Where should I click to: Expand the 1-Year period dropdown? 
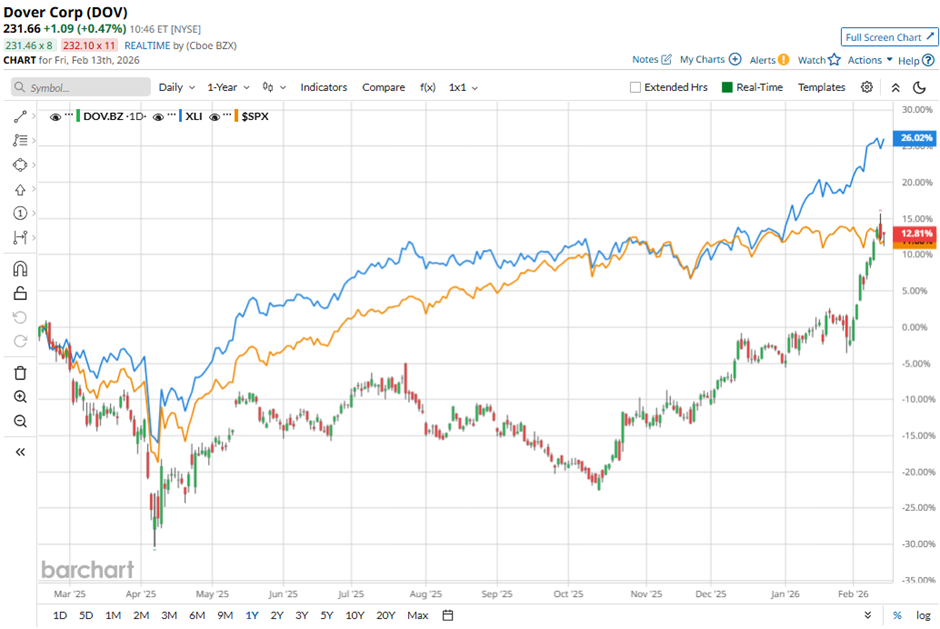(x=229, y=88)
